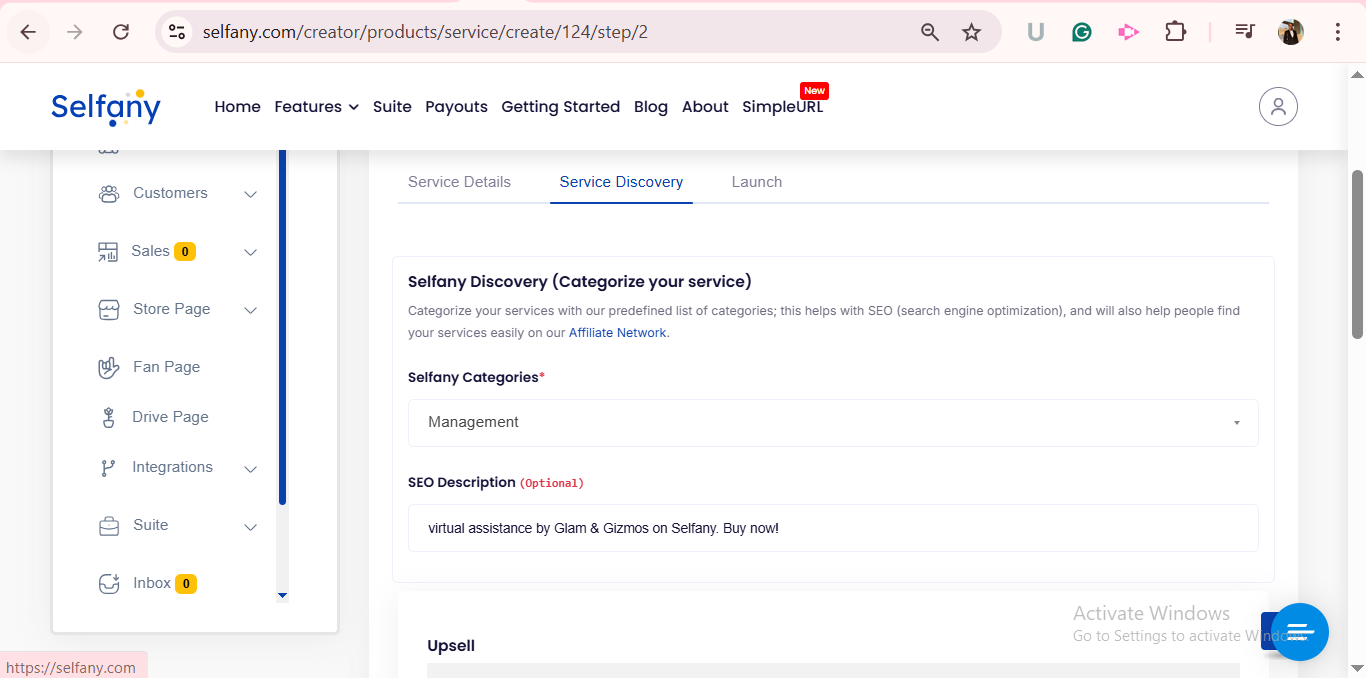The image size is (1366, 678).
Task: Open the SimpleURL link
Action: pyautogui.click(x=783, y=107)
